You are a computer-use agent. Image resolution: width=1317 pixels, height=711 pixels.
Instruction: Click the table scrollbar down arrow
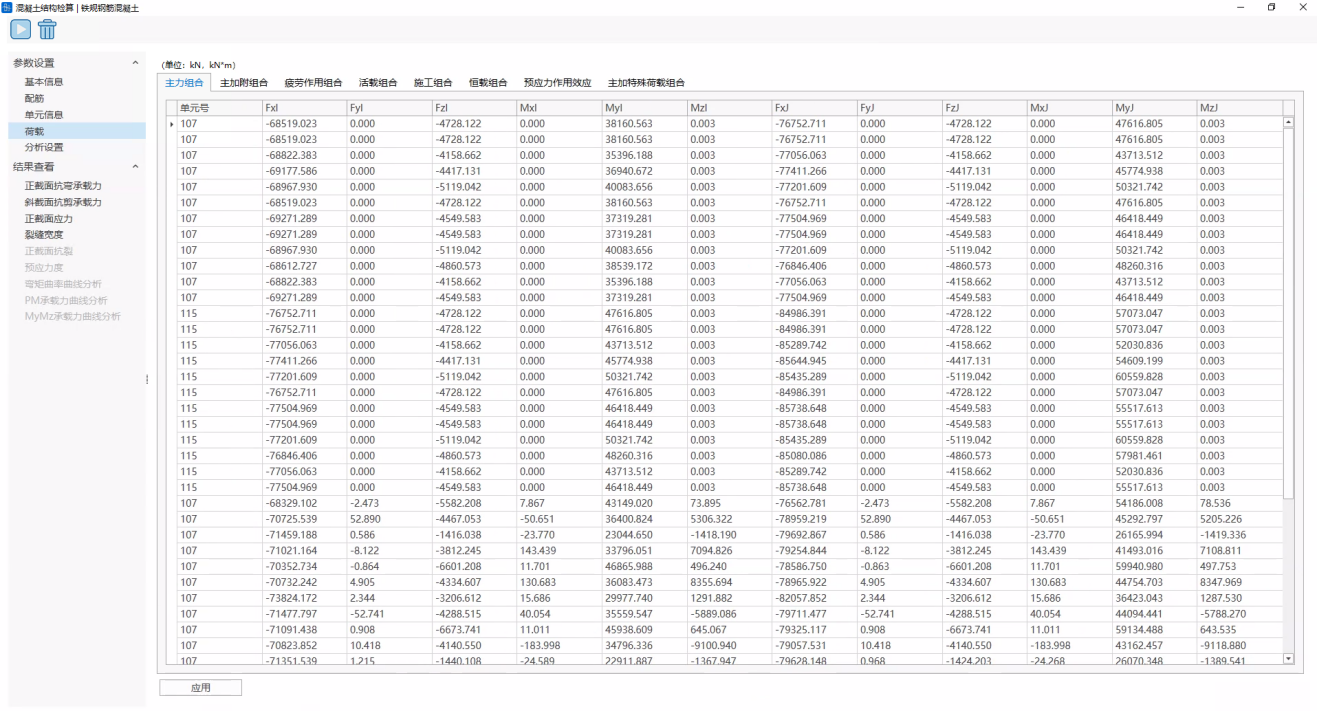coord(1288,659)
